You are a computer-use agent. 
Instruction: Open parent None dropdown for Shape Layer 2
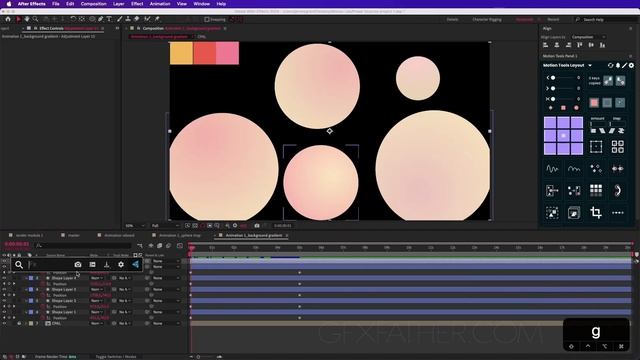(x=166, y=301)
